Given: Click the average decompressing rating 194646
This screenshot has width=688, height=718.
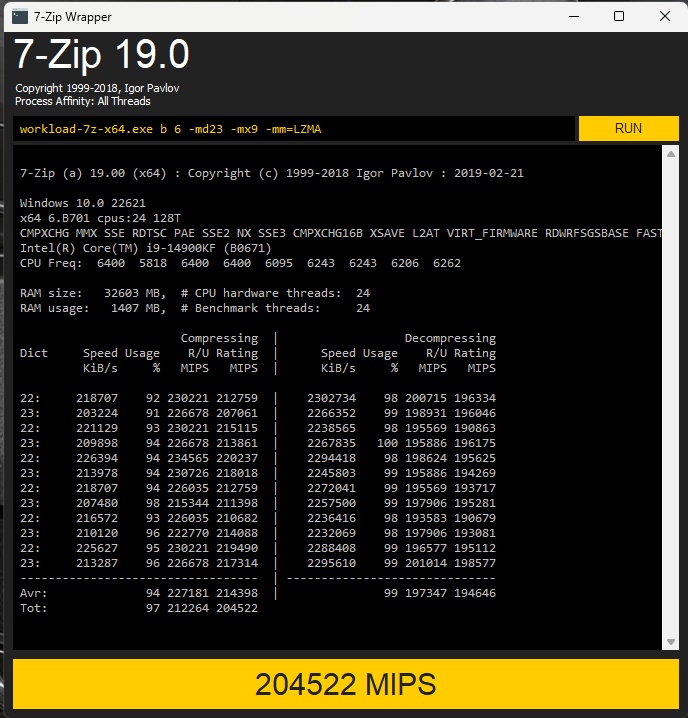Looking at the screenshot, I should click(475, 593).
